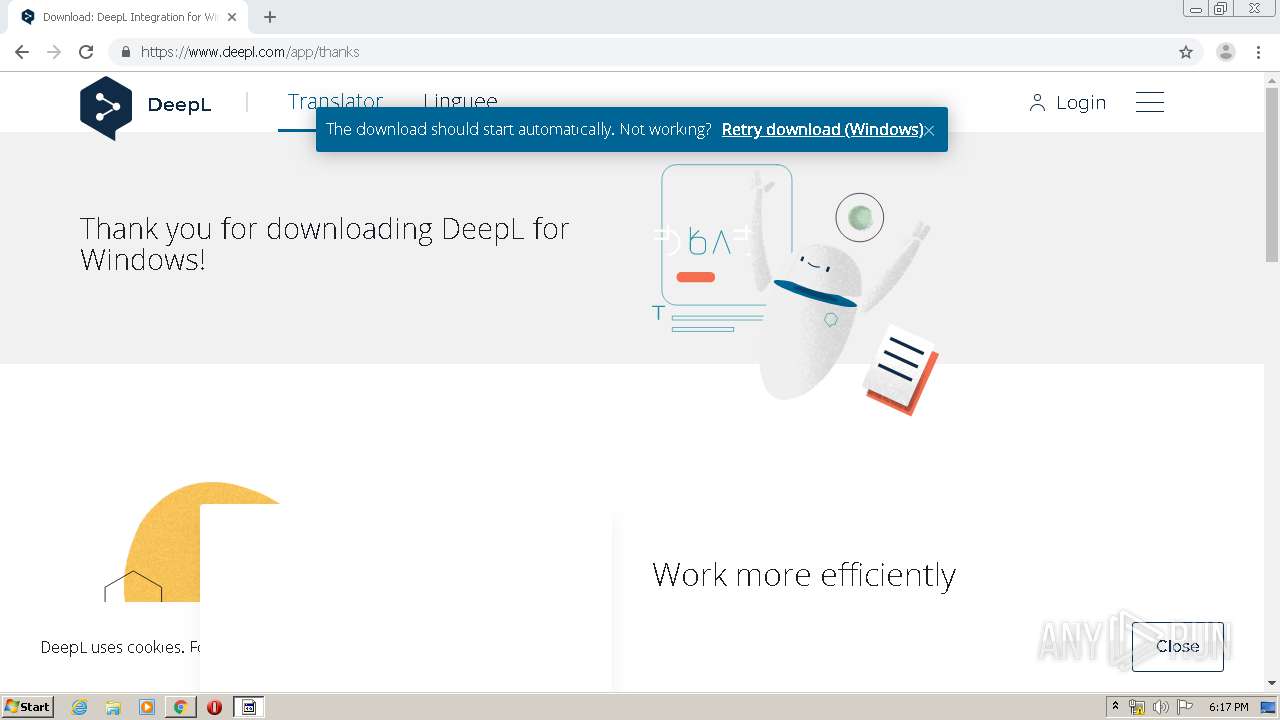Viewport: 1280px width, 720px height.
Task: Open Chrome three-dot menu
Action: click(x=1259, y=52)
